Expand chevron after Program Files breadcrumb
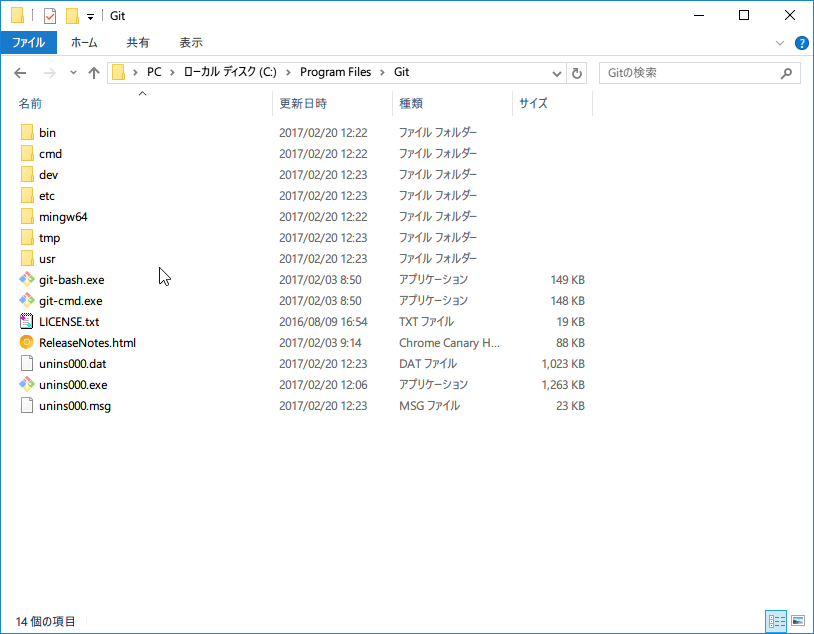 [x=383, y=73]
